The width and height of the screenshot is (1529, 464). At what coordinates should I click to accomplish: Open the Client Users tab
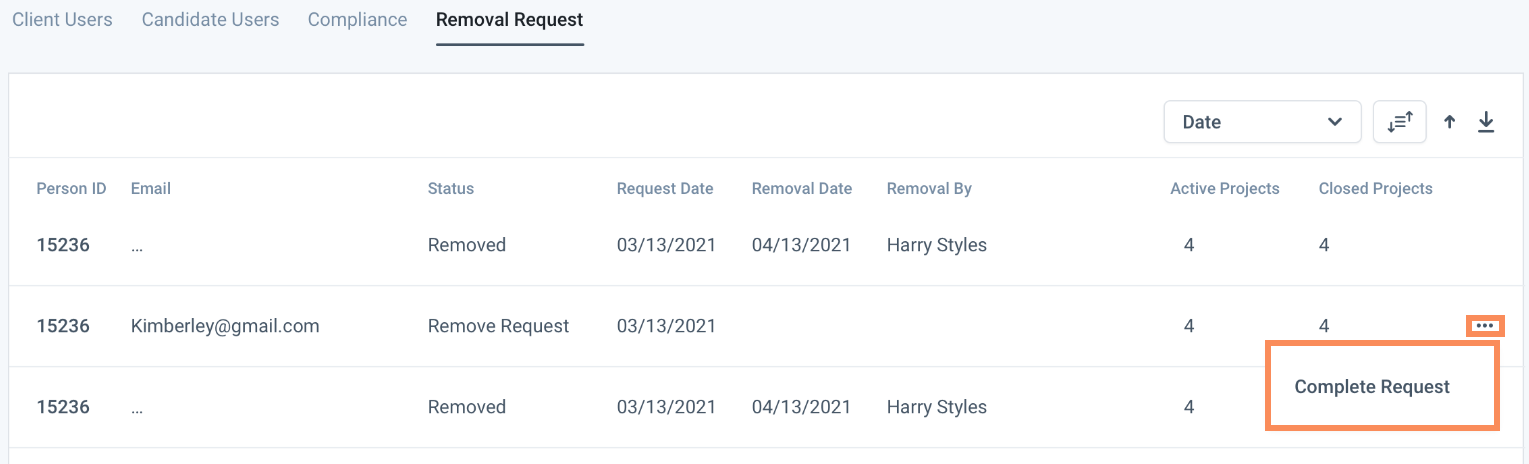click(x=62, y=20)
